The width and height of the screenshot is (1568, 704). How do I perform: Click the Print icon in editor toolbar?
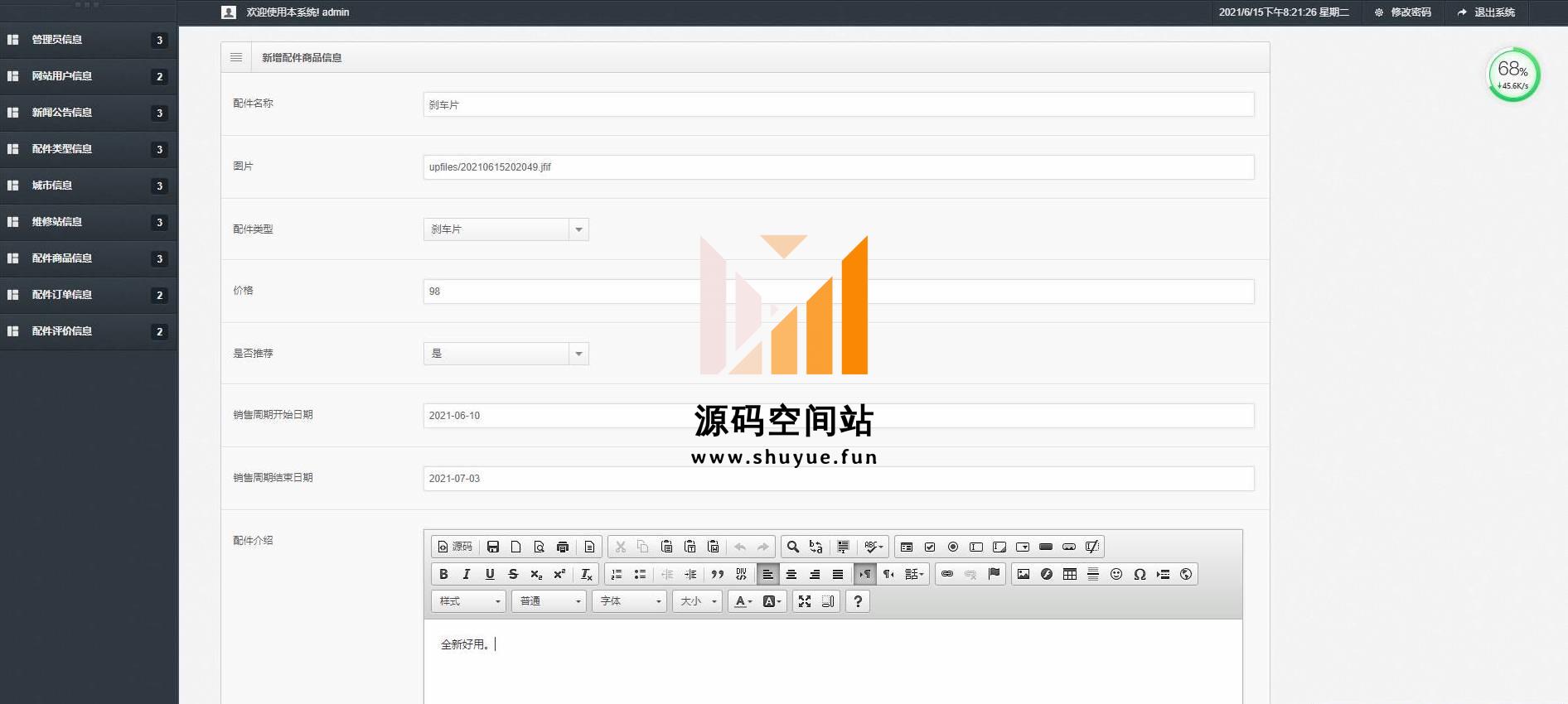click(x=563, y=547)
